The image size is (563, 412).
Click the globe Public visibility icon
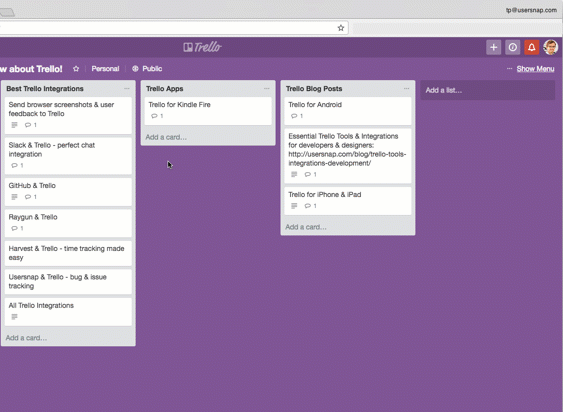[135, 69]
